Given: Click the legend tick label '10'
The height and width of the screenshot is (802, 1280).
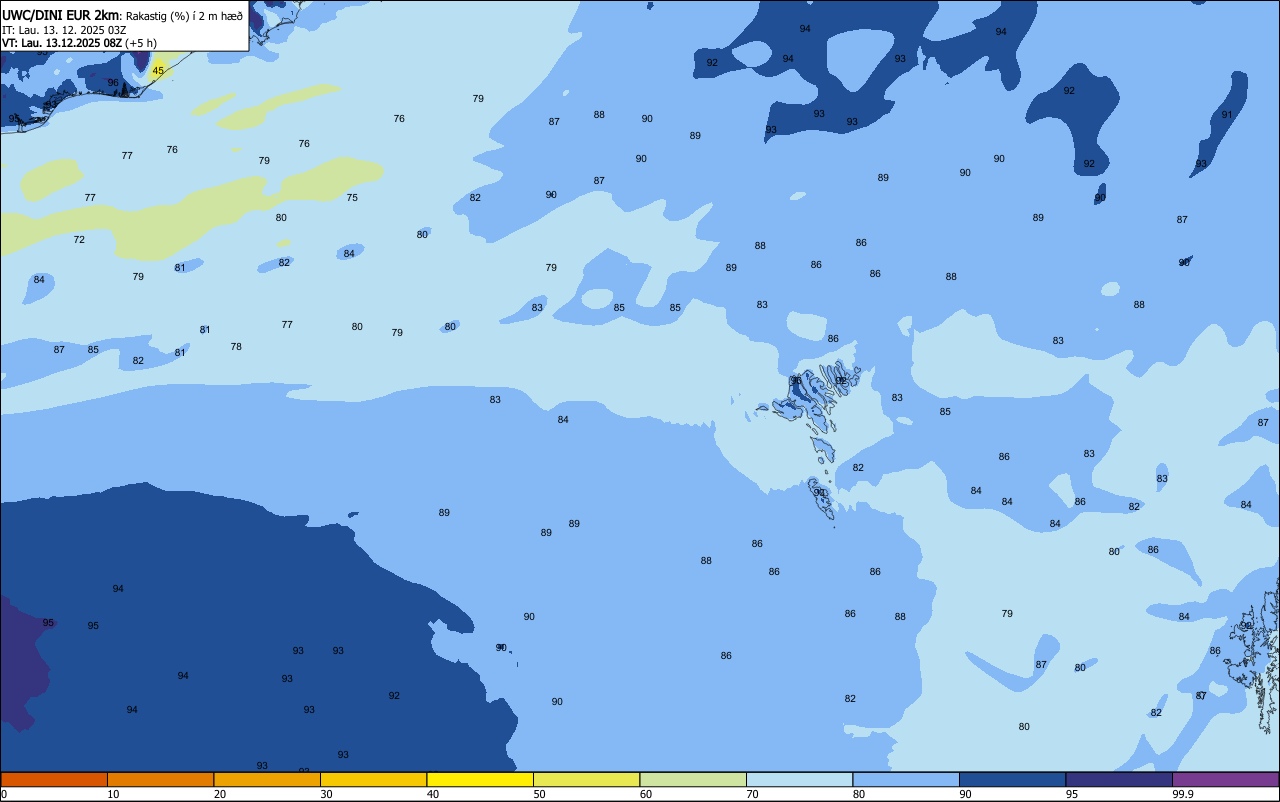Looking at the screenshot, I should (x=113, y=794).
